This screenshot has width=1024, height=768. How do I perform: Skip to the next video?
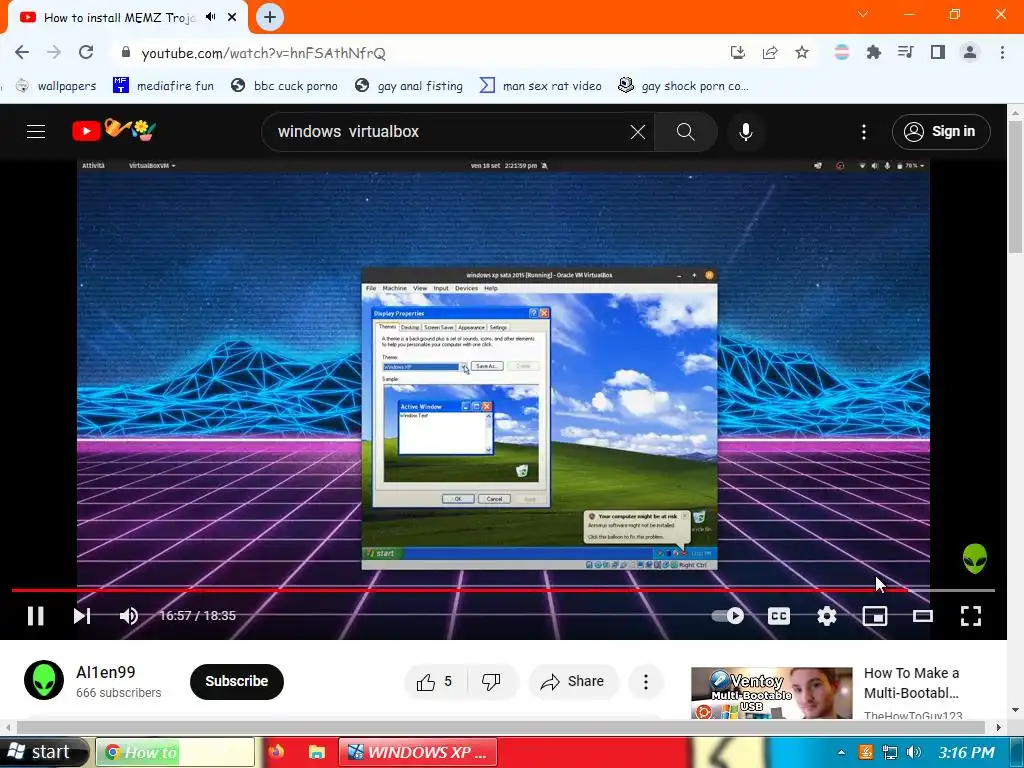coord(82,616)
